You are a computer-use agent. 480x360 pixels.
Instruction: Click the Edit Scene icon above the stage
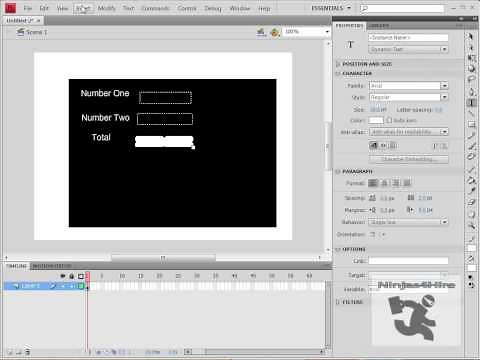tap(261, 32)
